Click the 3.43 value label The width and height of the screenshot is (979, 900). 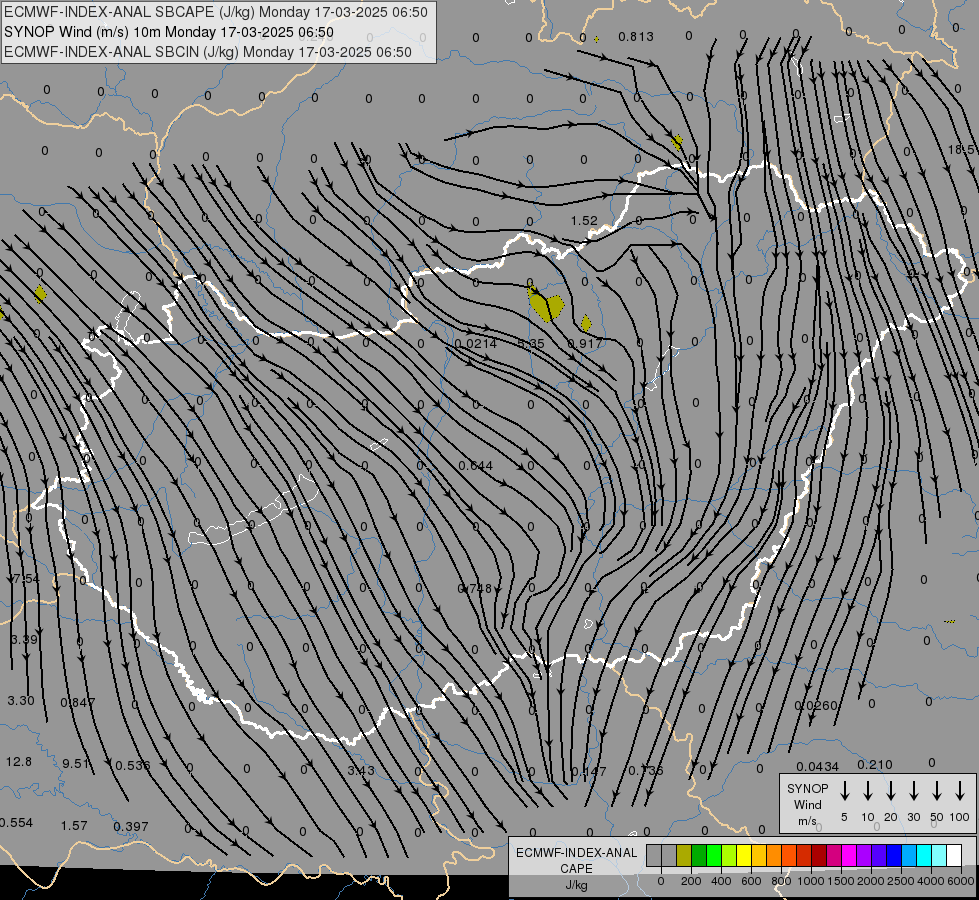pos(361,770)
